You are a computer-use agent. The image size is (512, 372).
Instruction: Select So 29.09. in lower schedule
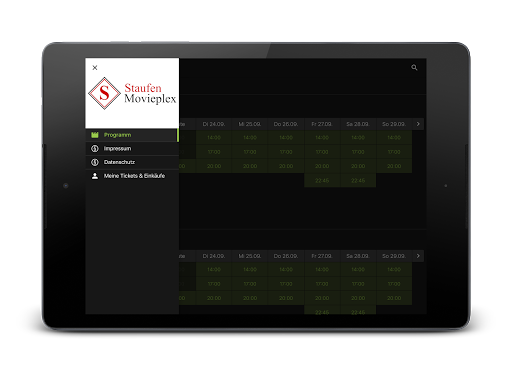tap(394, 256)
